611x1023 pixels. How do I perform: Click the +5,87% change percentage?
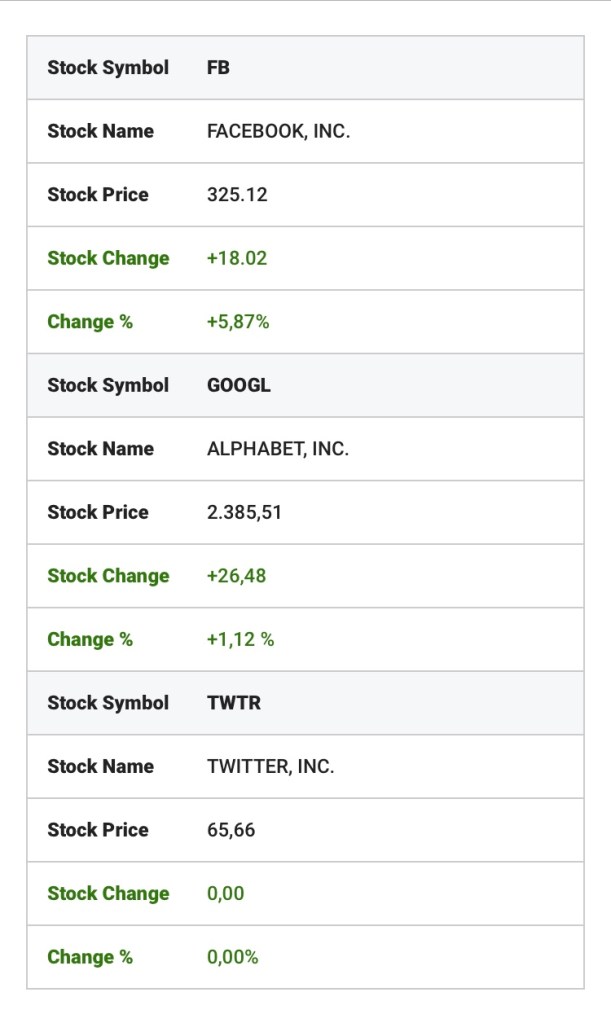[x=238, y=322]
